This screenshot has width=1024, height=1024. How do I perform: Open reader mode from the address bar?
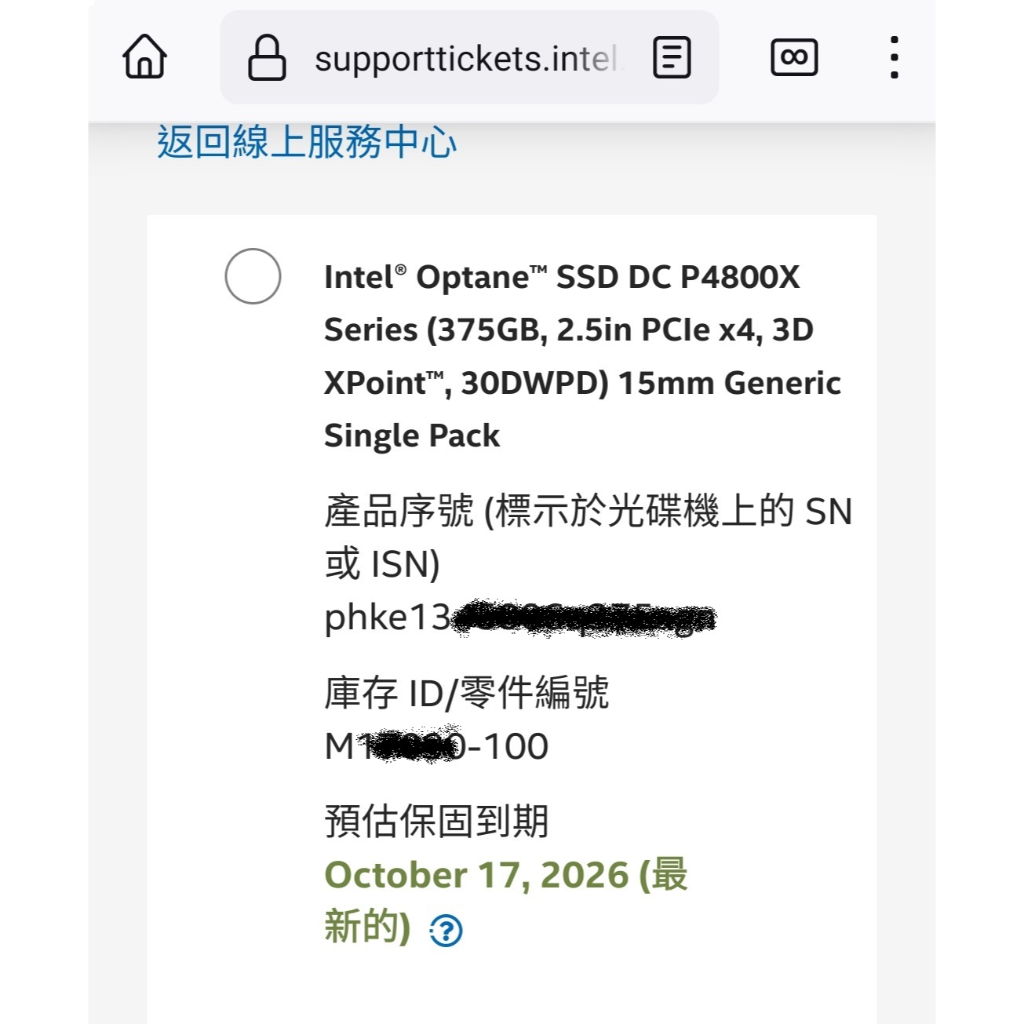pos(671,57)
